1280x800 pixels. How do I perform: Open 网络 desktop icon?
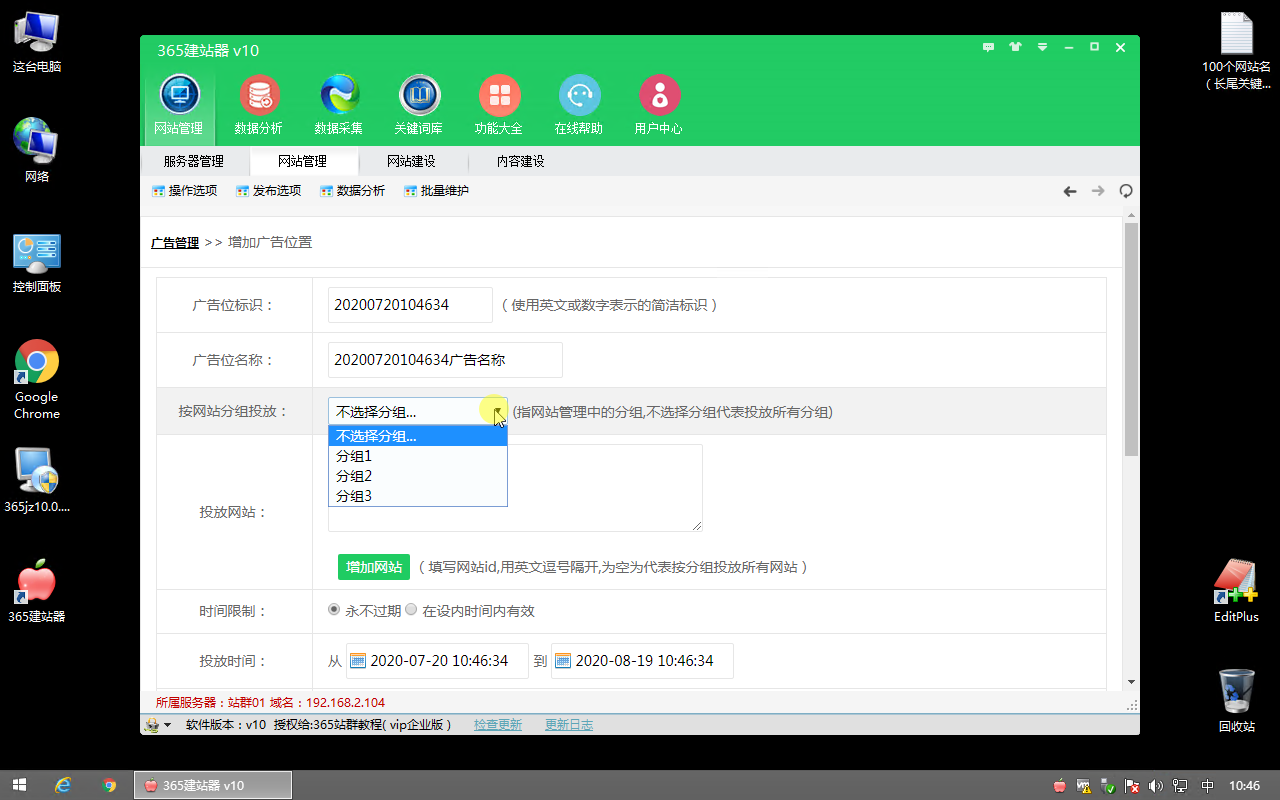pos(37,151)
